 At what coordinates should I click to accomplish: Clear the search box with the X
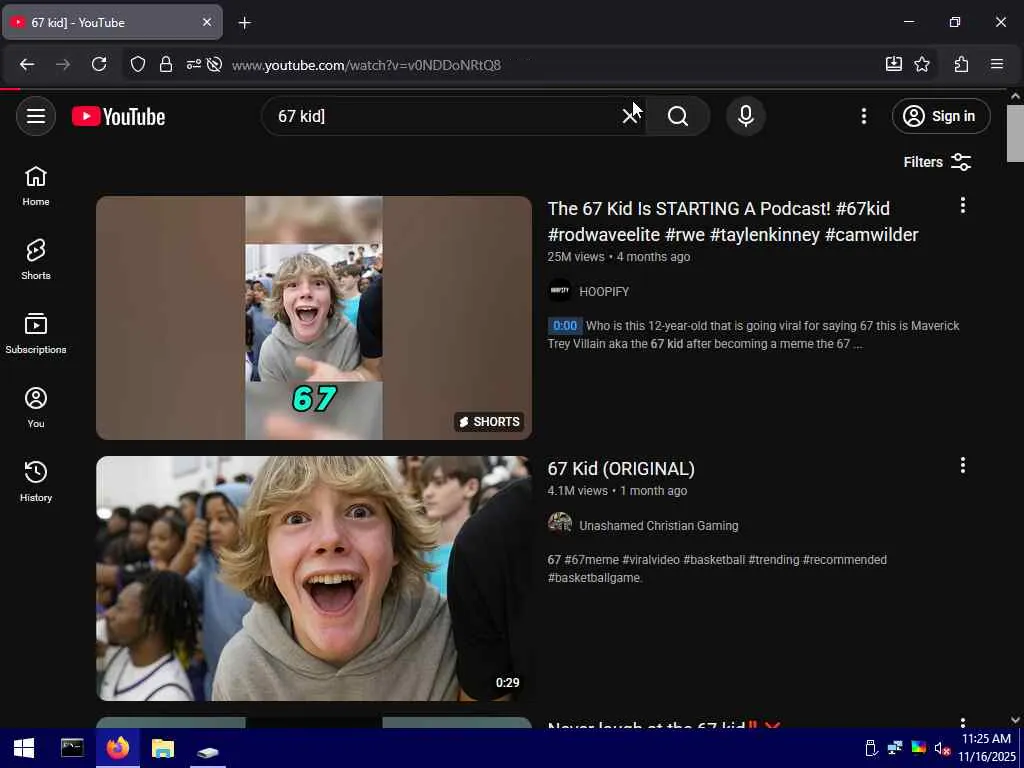(630, 116)
